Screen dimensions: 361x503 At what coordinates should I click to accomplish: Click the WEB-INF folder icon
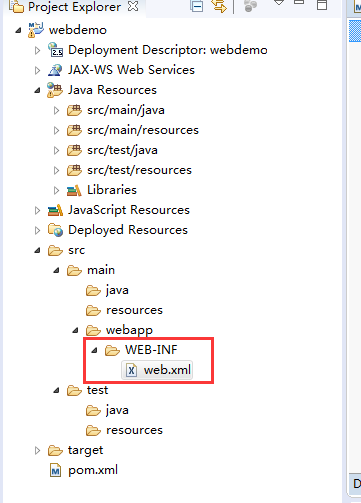pyautogui.click(x=112, y=350)
